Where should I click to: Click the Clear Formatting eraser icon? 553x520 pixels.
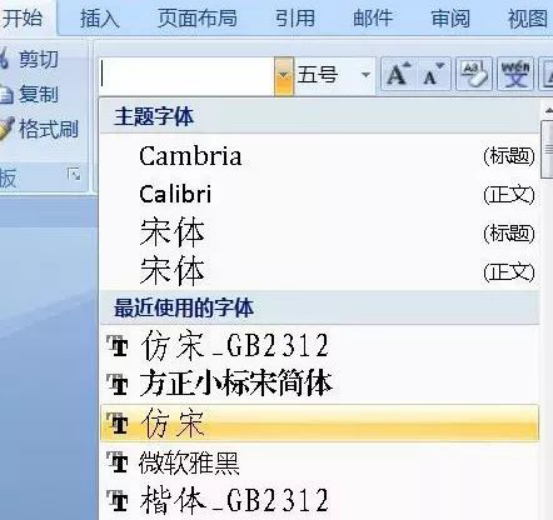click(474, 74)
